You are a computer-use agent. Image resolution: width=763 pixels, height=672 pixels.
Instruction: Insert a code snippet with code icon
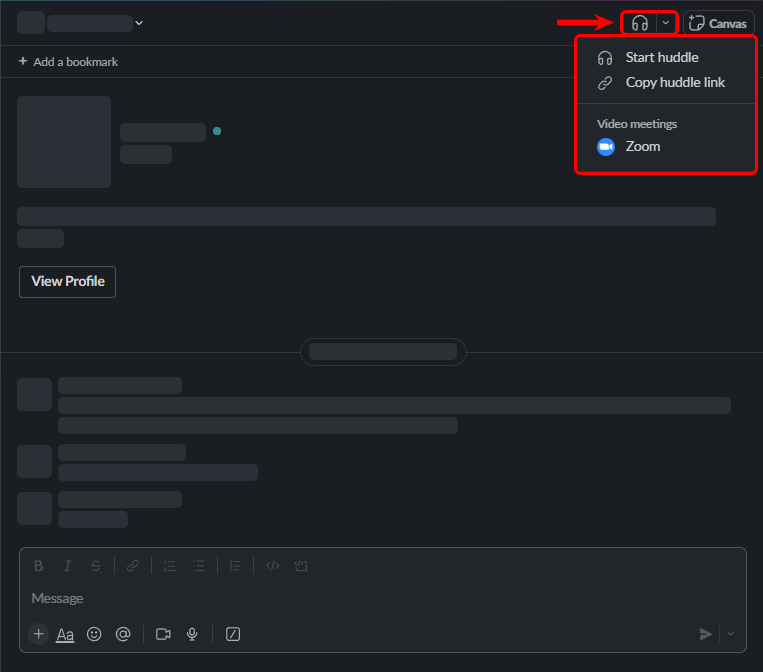[272, 566]
